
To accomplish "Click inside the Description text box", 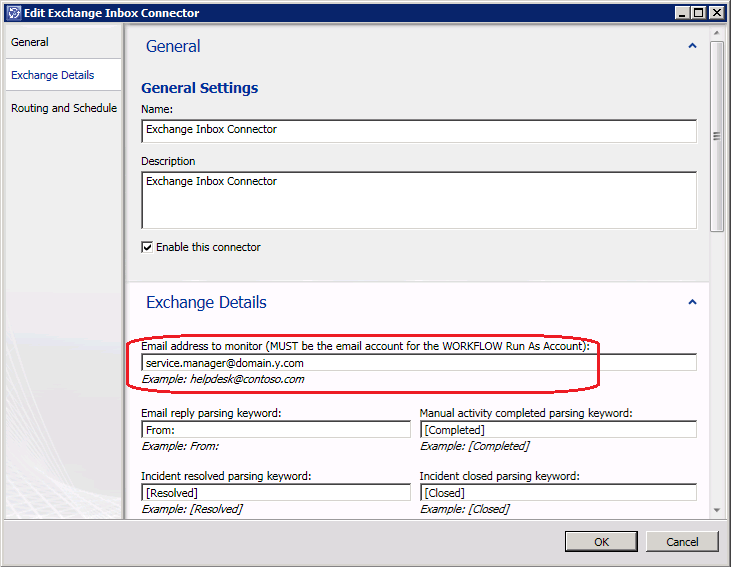I will click(418, 200).
